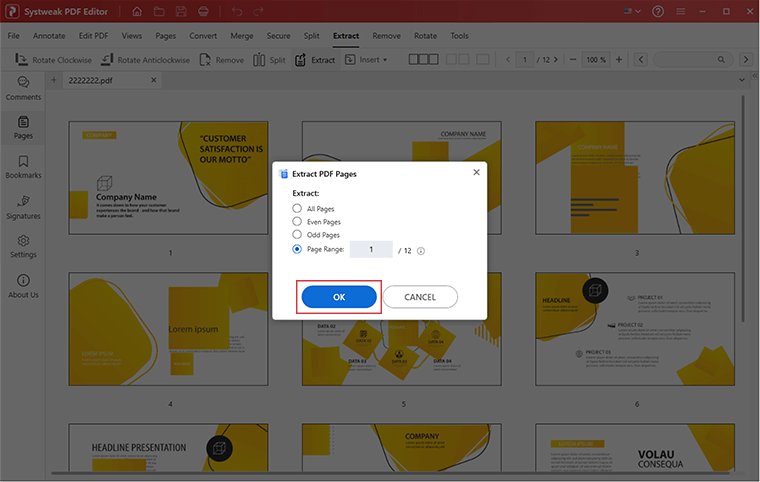Open About Us from the sidebar

click(x=23, y=286)
